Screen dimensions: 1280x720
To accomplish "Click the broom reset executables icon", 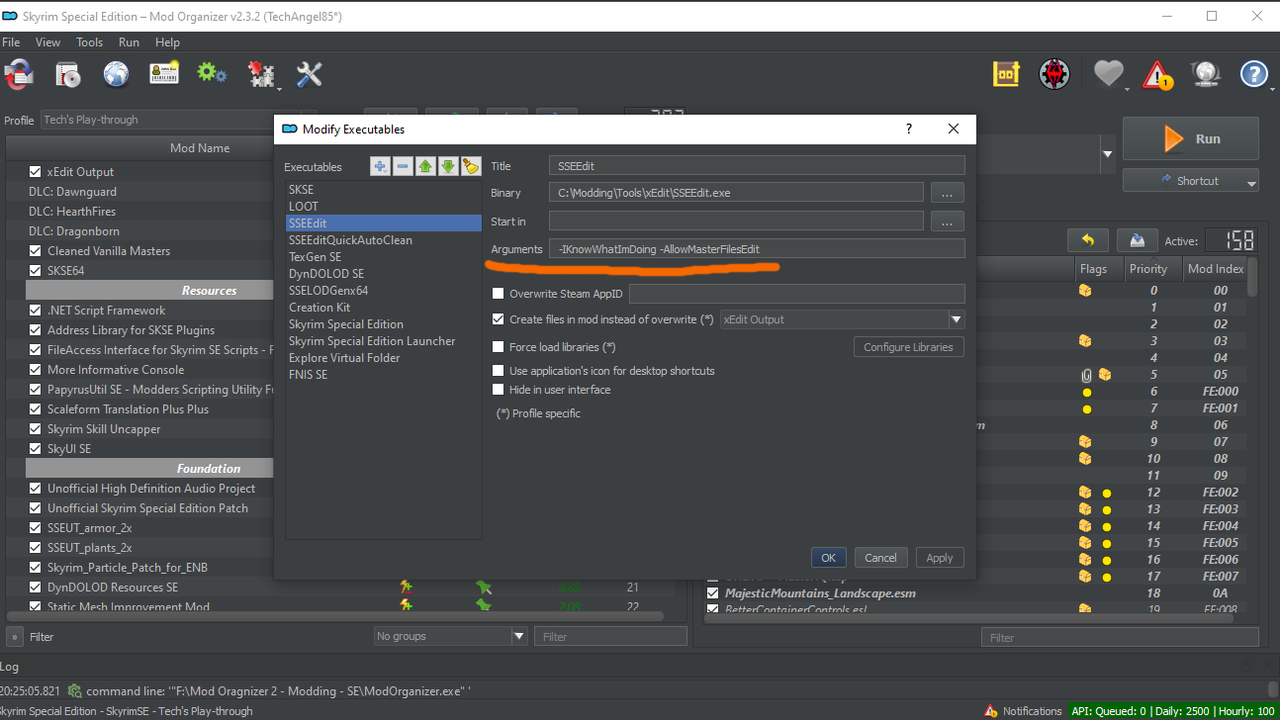I will [471, 167].
